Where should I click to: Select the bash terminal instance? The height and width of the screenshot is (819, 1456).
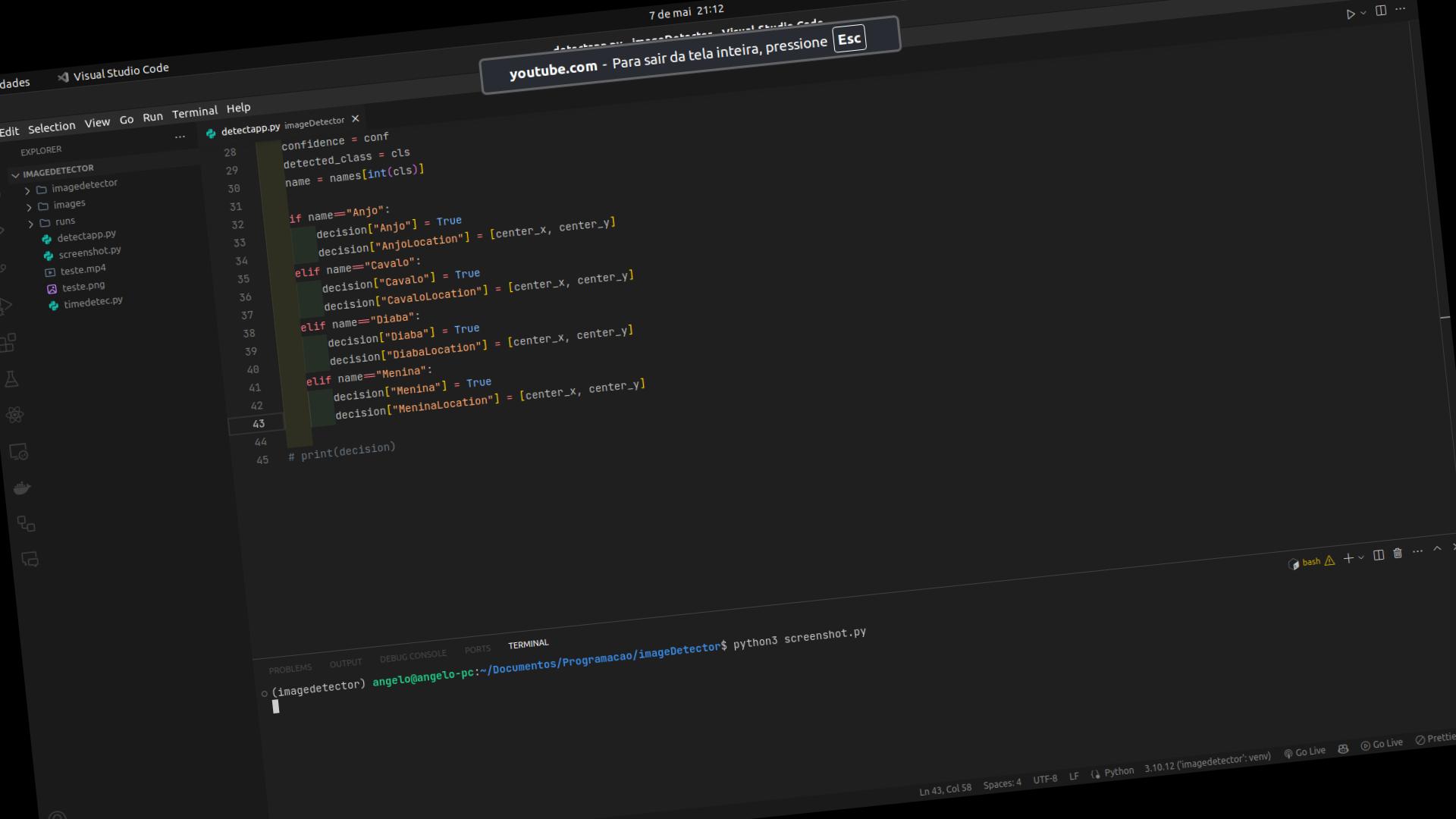tap(1304, 563)
